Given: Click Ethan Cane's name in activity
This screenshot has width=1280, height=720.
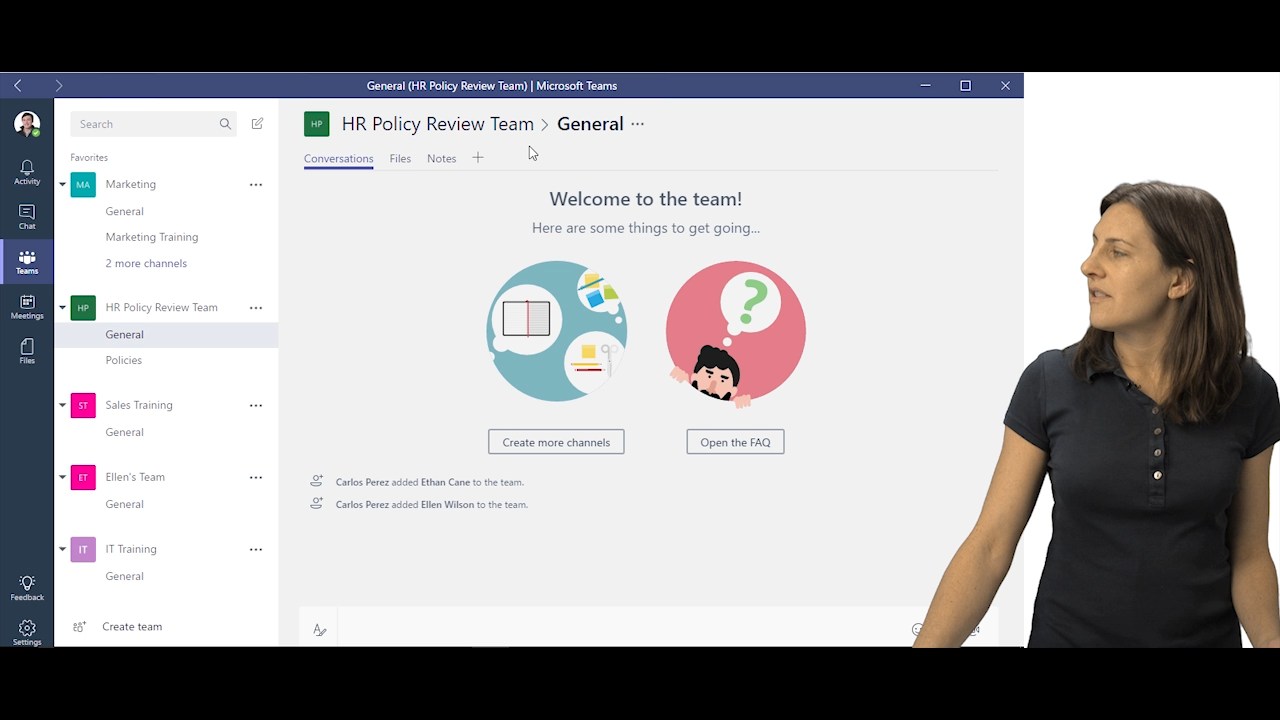Looking at the screenshot, I should click(x=445, y=482).
